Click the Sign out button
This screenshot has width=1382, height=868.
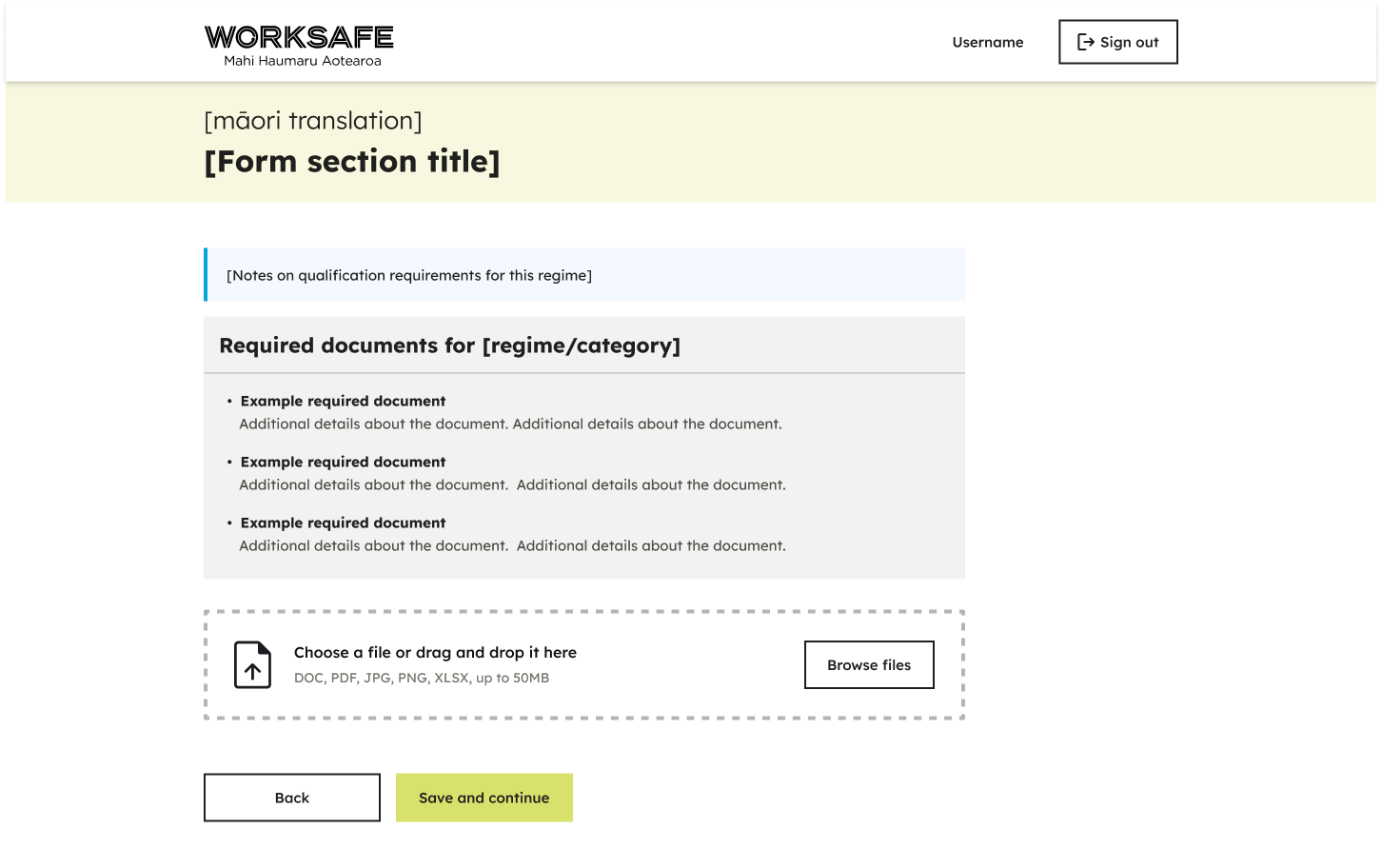click(1117, 42)
